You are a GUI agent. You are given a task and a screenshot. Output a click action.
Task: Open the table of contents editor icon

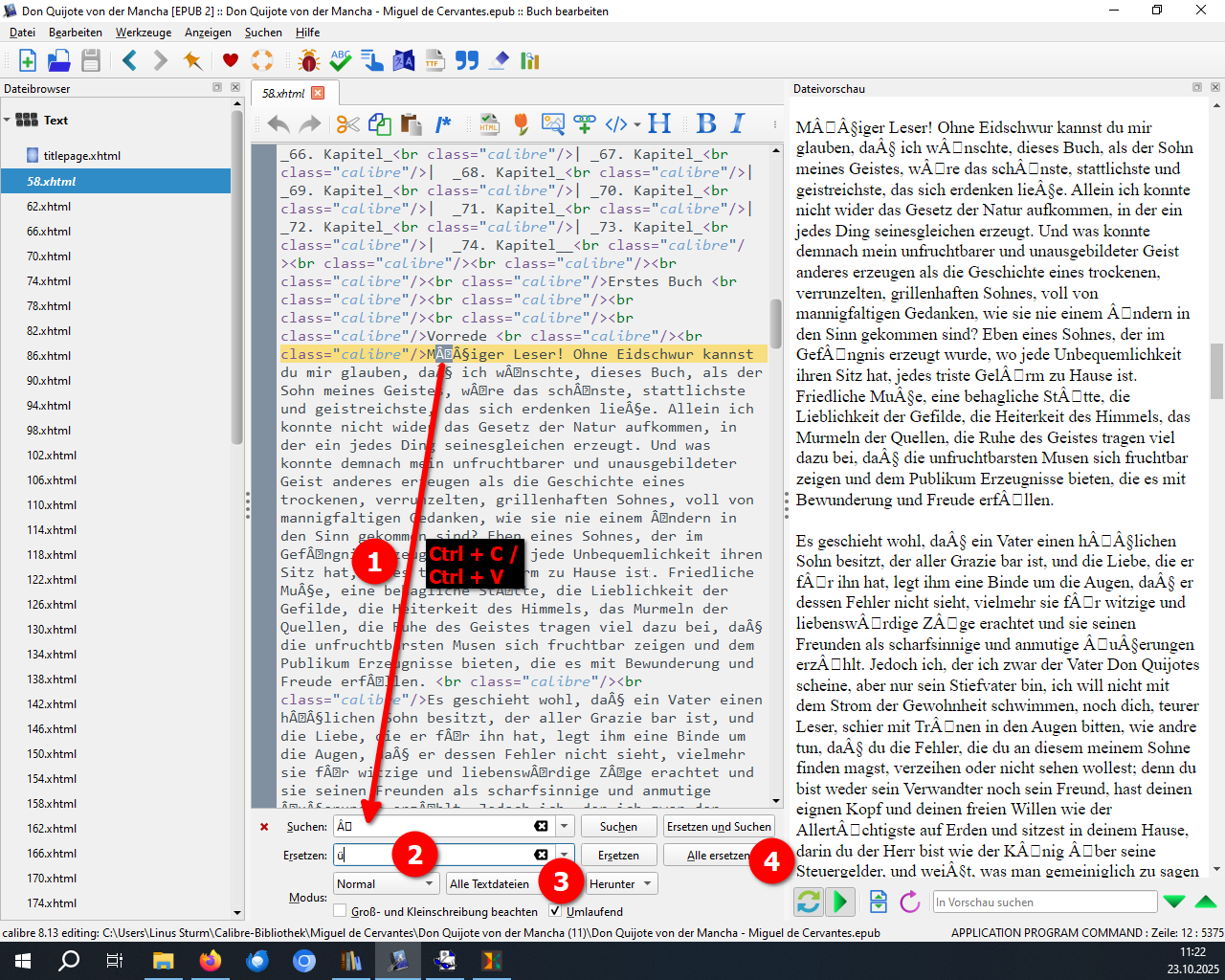(372, 61)
